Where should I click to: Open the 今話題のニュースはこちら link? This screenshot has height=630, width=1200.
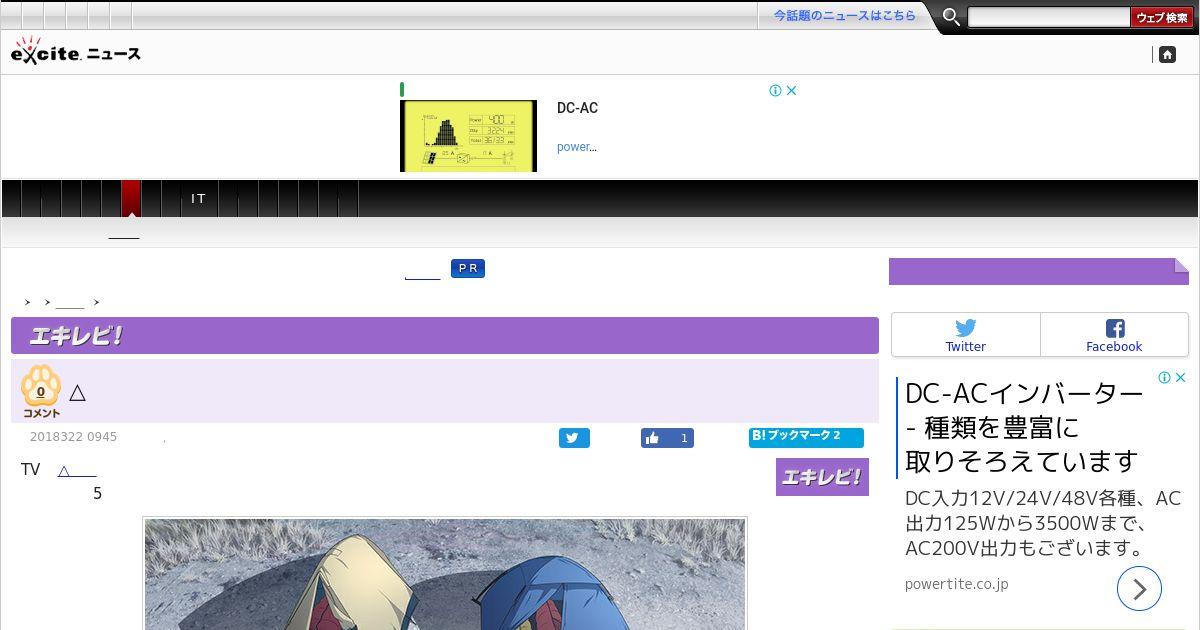844,16
